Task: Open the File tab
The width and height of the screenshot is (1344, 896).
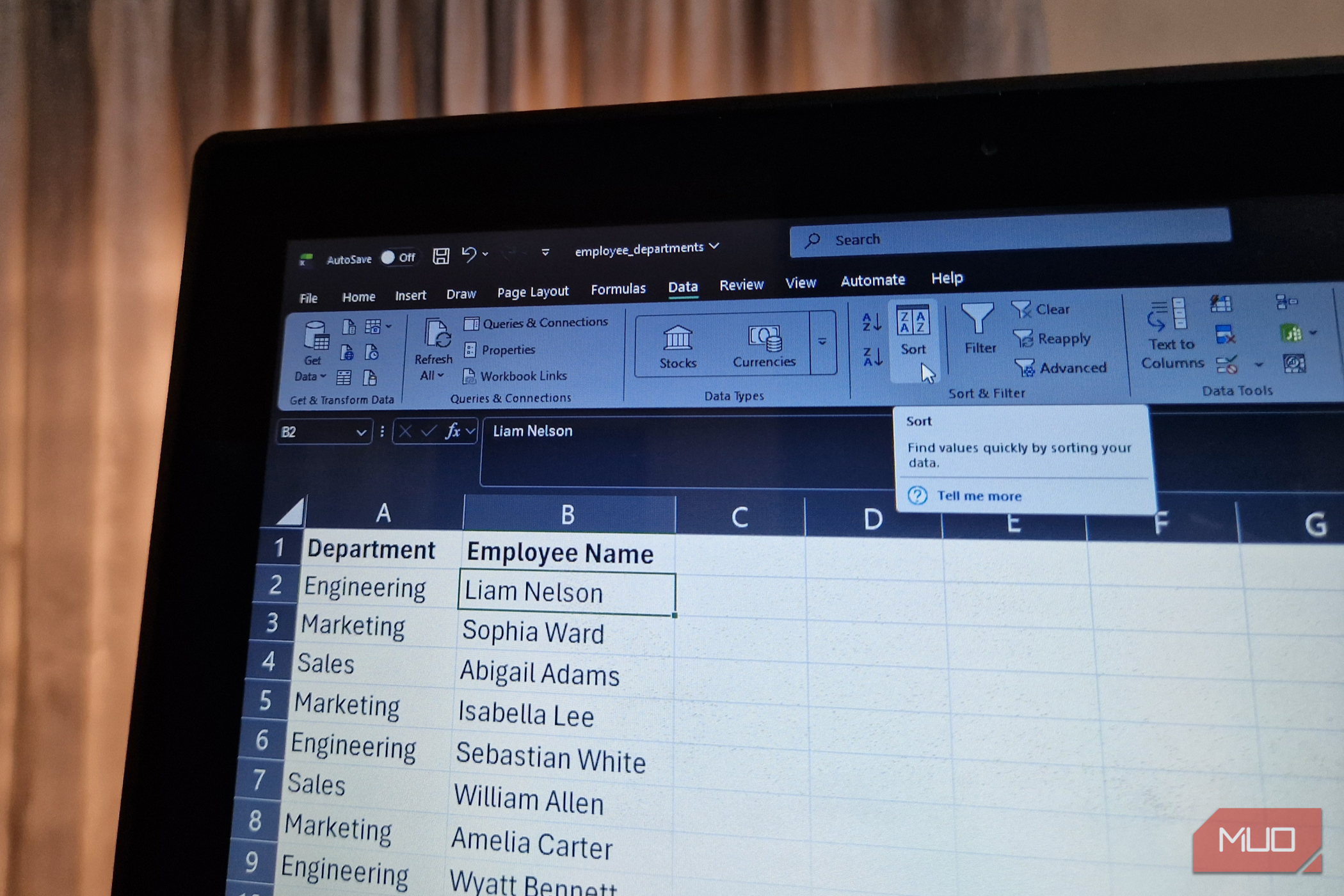Action: 308,298
